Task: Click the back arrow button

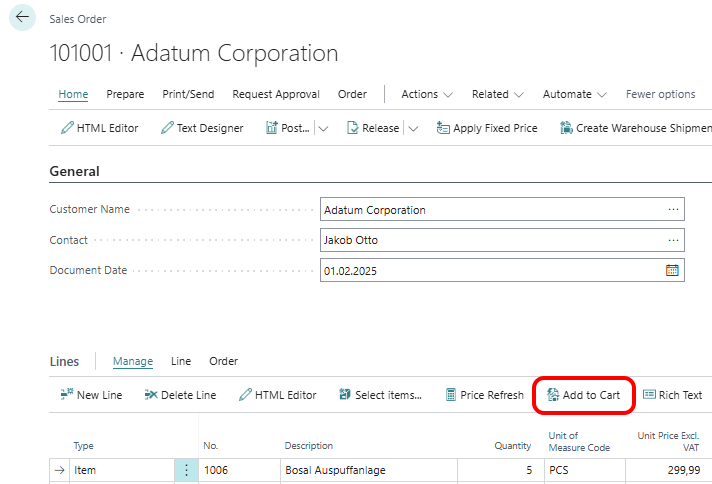Action: coord(22,18)
